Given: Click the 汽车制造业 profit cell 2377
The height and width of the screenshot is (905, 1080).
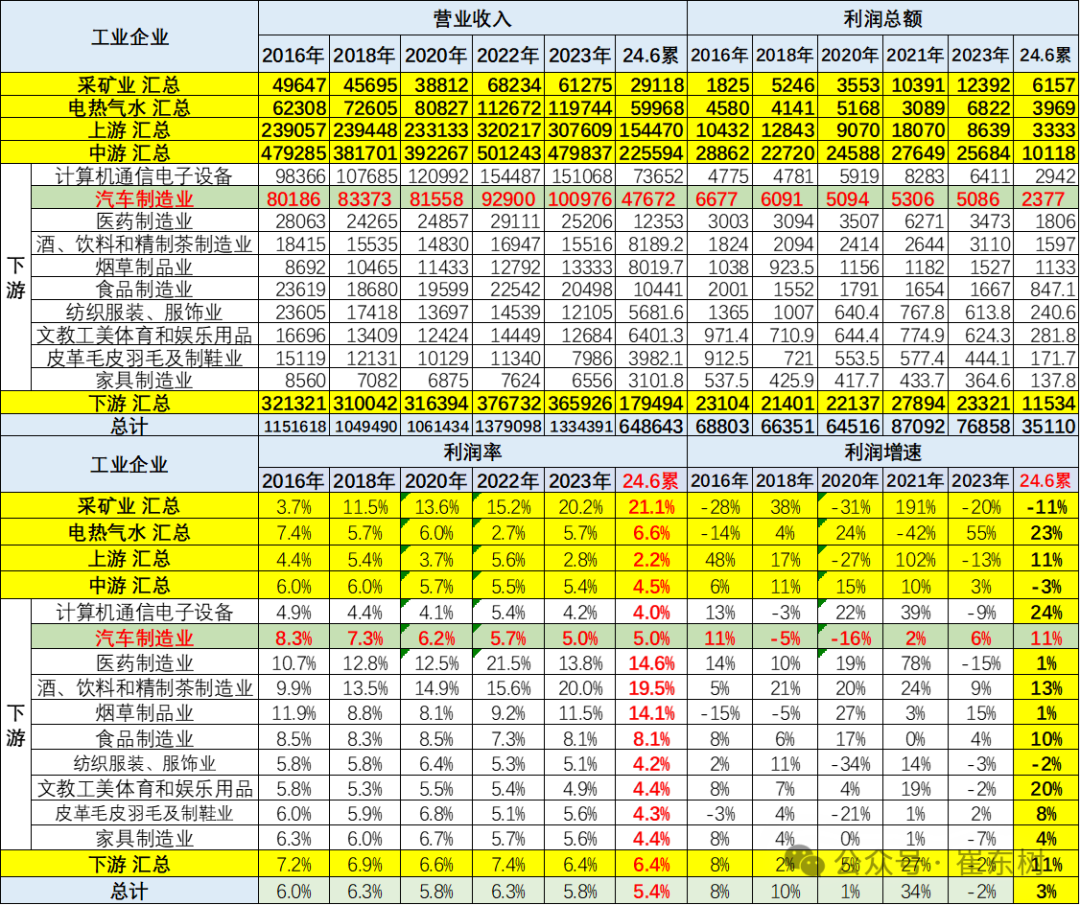Looking at the screenshot, I should point(1047,199).
